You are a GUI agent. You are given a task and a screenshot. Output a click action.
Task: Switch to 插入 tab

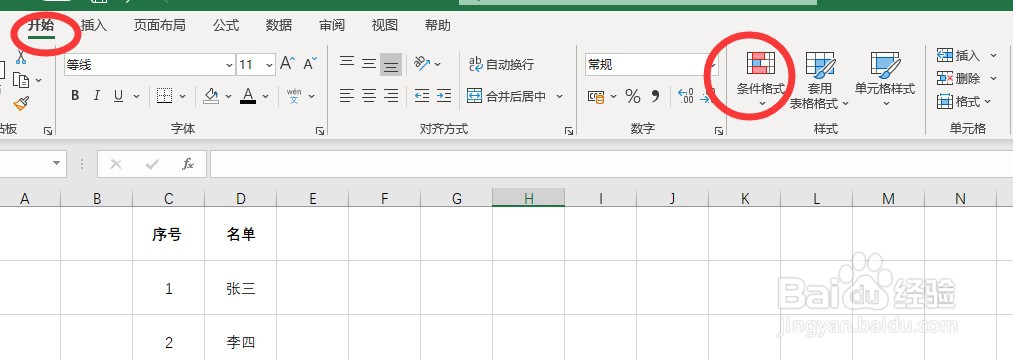94,26
